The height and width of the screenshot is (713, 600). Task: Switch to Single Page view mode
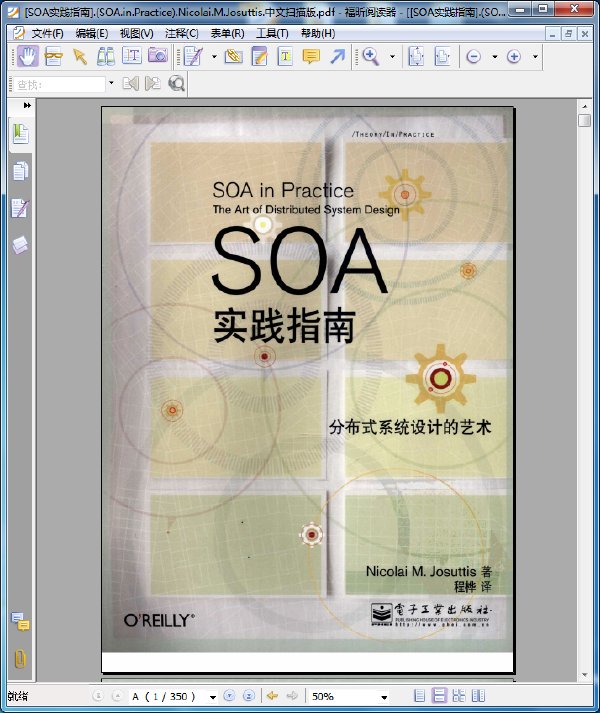click(x=419, y=696)
